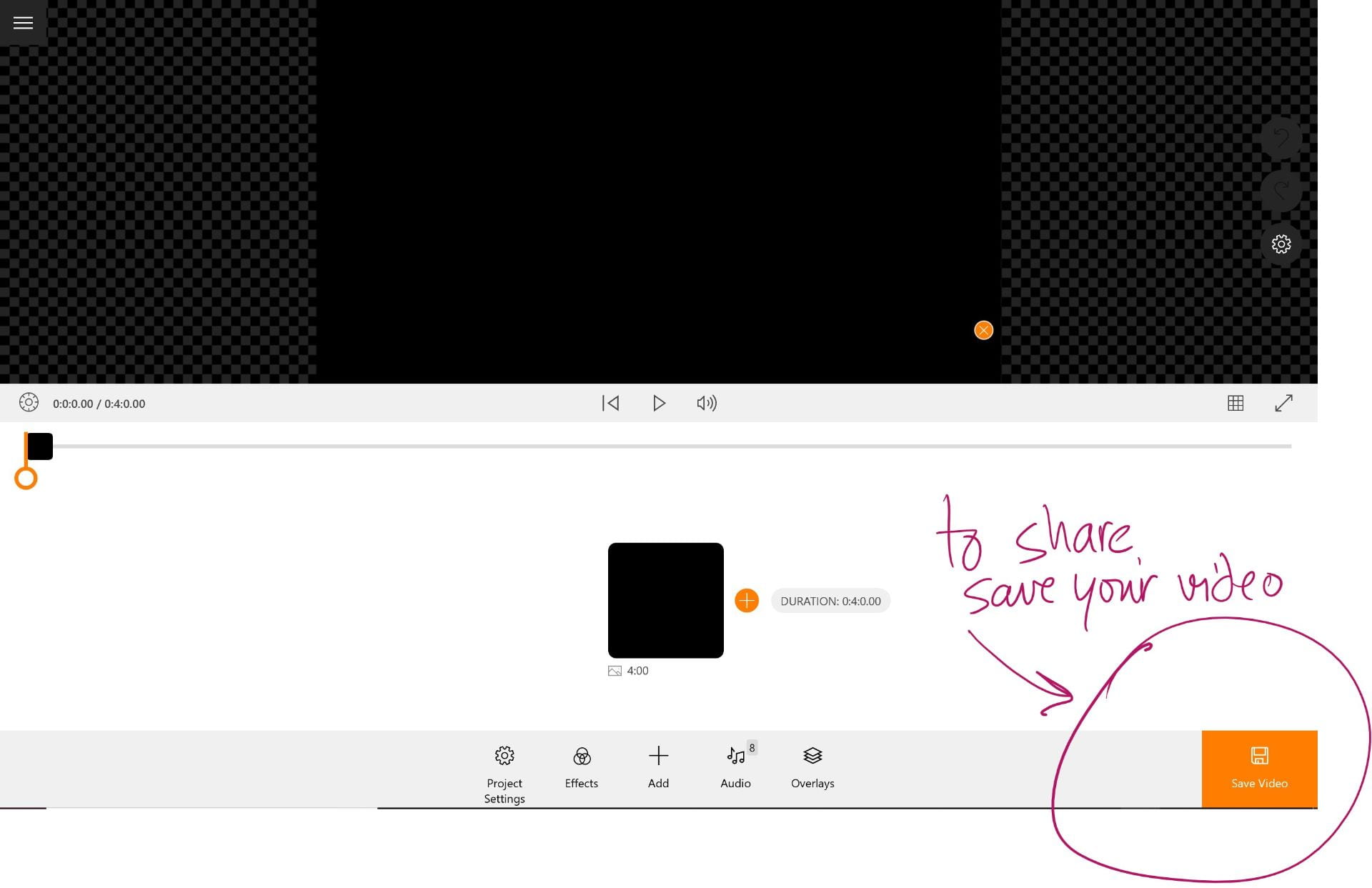Click the Save Video button
The height and width of the screenshot is (888, 1372).
[1259, 769]
